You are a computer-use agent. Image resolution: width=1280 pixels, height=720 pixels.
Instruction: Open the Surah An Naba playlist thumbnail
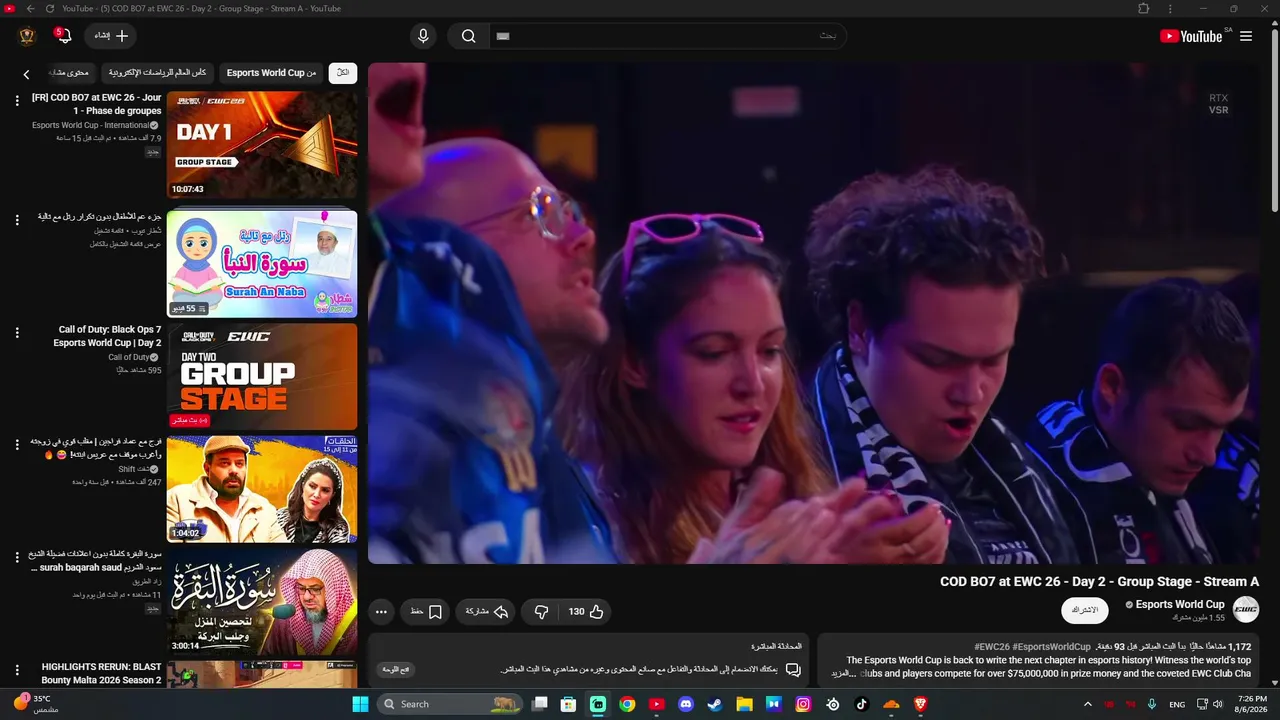click(262, 263)
